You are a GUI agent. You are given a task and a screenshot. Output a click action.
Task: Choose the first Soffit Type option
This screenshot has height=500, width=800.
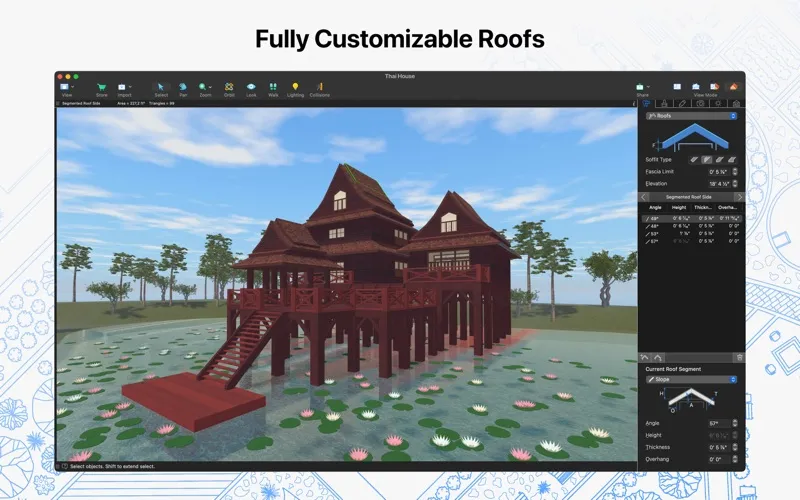(x=695, y=159)
